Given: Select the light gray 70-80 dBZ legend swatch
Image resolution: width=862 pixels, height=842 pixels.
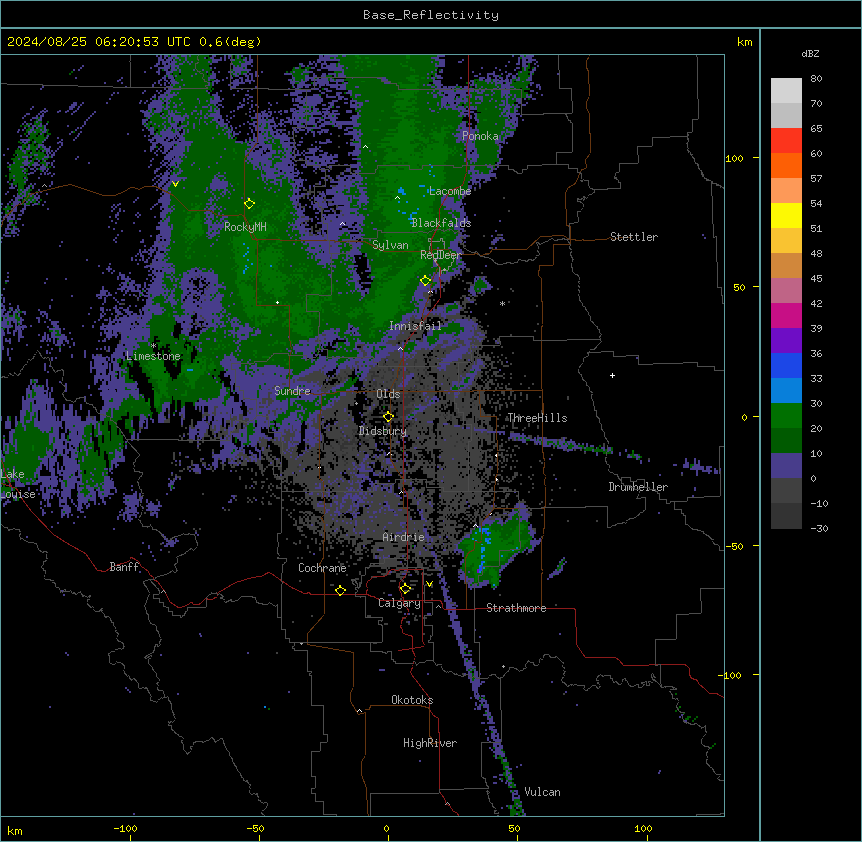Looking at the screenshot, I should (786, 91).
